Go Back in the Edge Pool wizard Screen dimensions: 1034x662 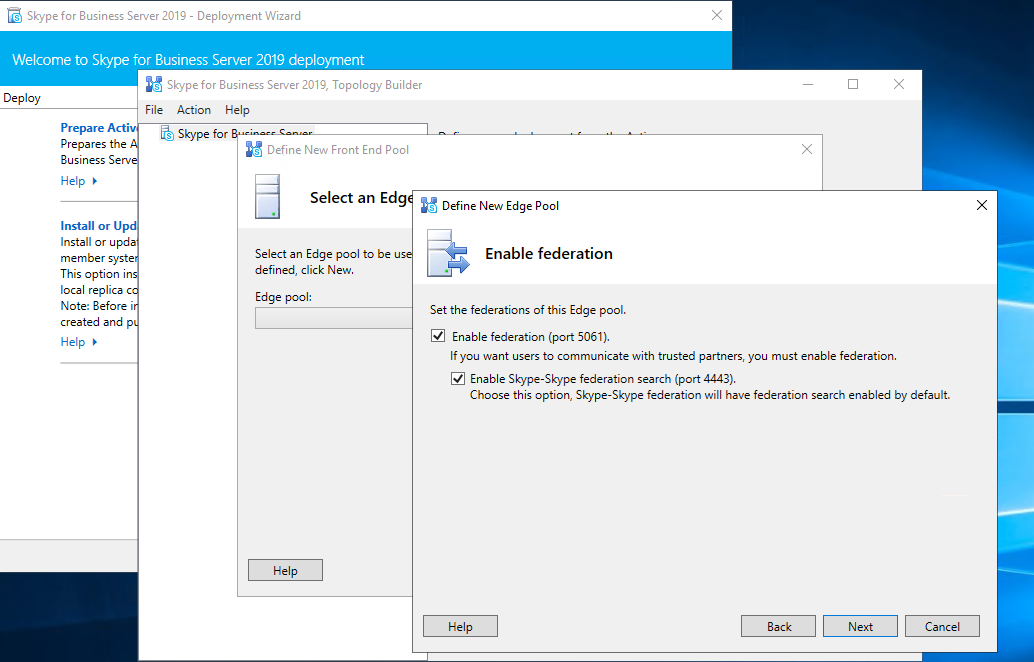(x=778, y=627)
